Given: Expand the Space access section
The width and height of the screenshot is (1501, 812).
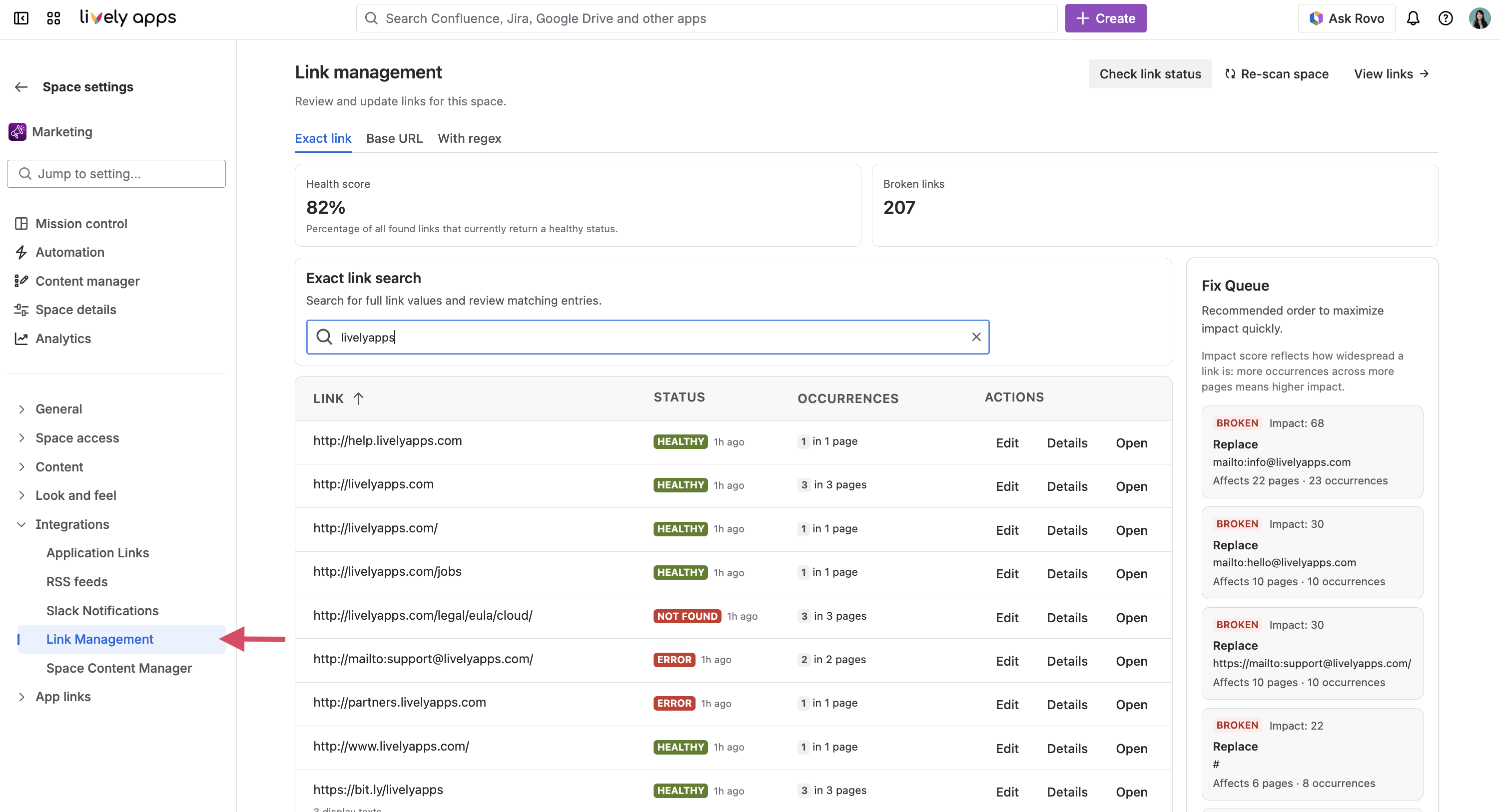Looking at the screenshot, I should [x=21, y=438].
